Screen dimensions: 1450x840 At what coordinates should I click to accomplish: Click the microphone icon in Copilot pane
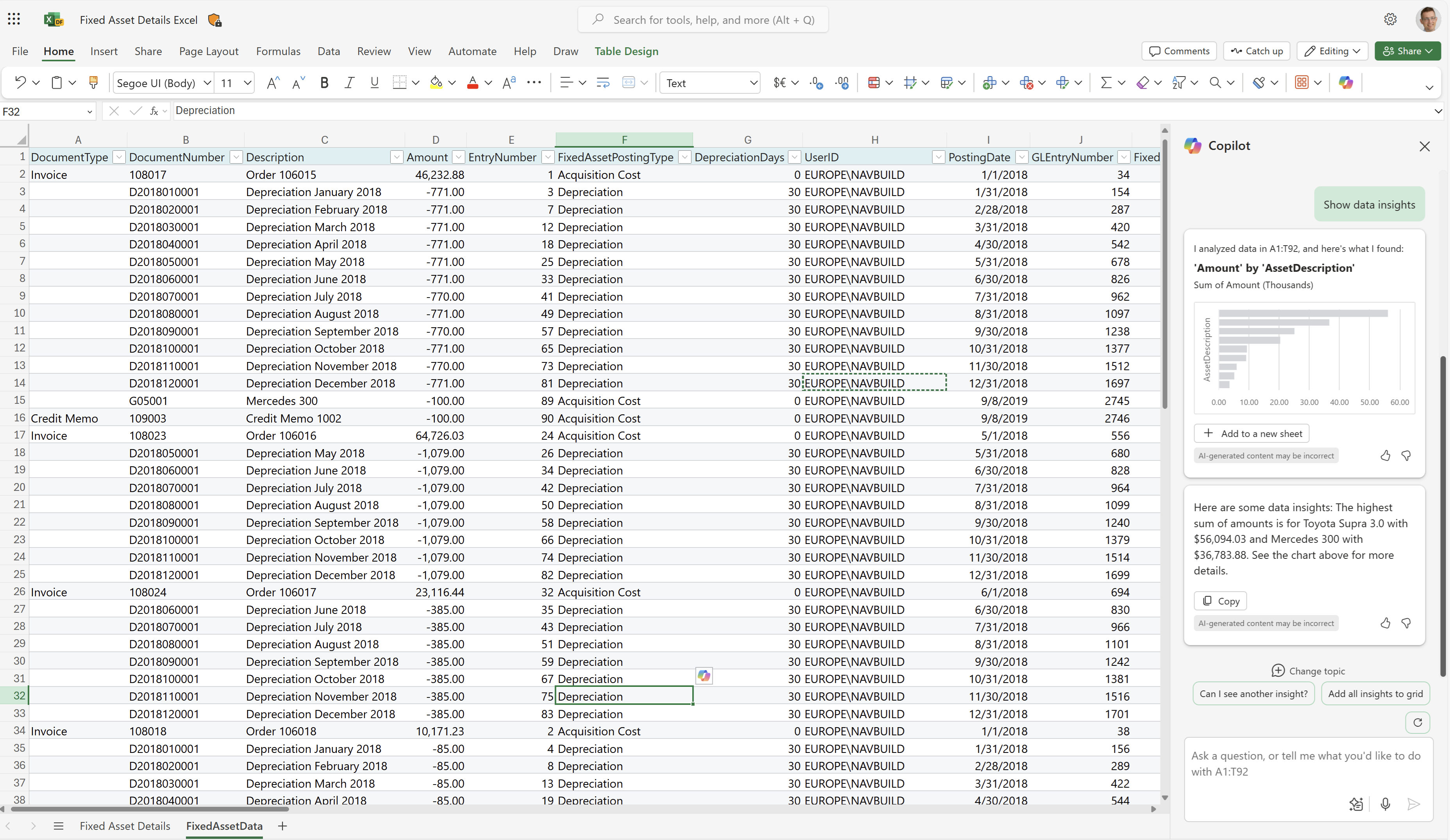pos(1386,804)
